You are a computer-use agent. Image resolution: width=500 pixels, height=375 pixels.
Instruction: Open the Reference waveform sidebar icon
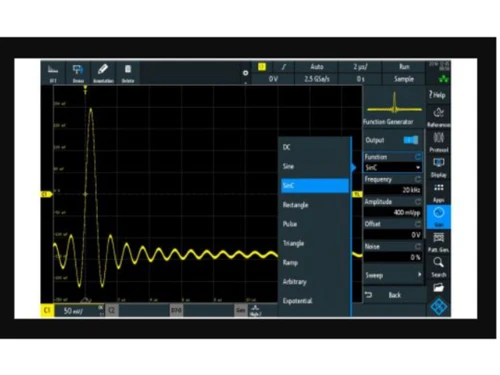(x=438, y=116)
